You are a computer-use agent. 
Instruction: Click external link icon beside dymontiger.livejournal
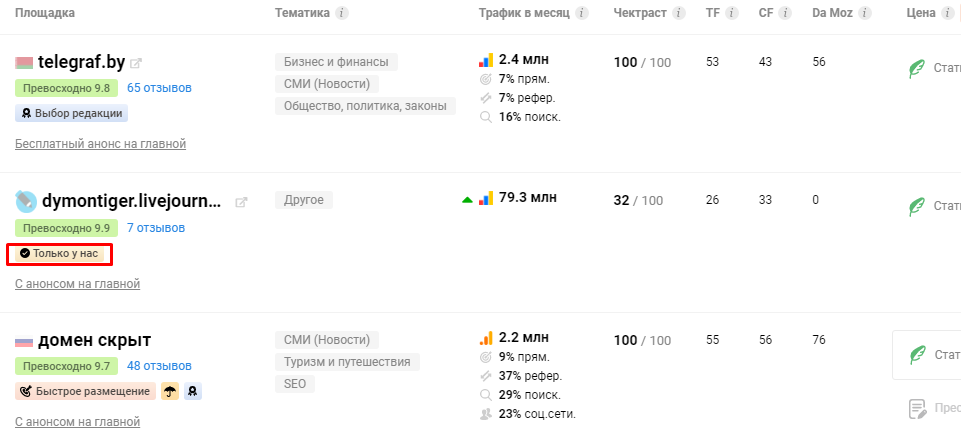(241, 203)
